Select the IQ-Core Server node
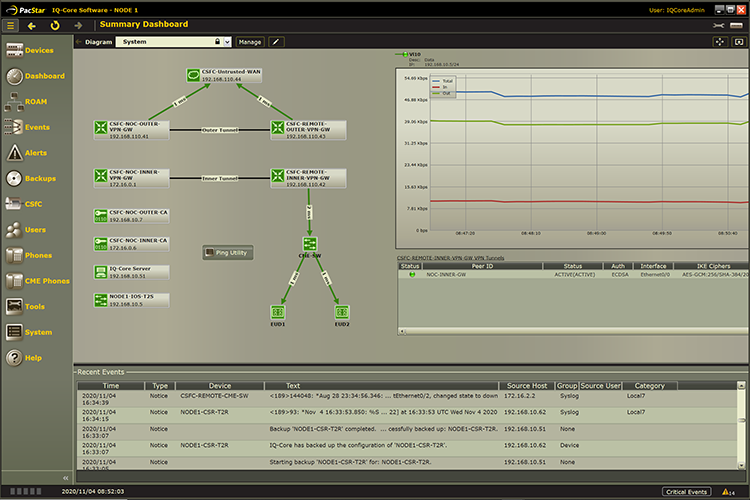This screenshot has height=500, width=750. tap(132, 272)
